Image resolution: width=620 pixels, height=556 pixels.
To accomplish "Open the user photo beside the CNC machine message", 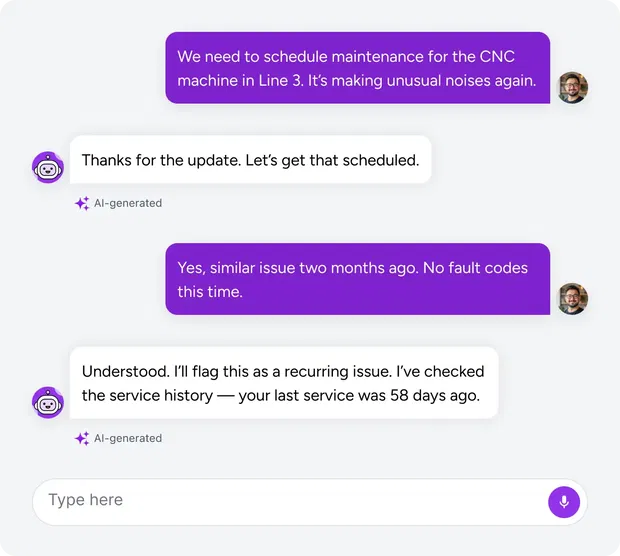I will click(x=572, y=87).
